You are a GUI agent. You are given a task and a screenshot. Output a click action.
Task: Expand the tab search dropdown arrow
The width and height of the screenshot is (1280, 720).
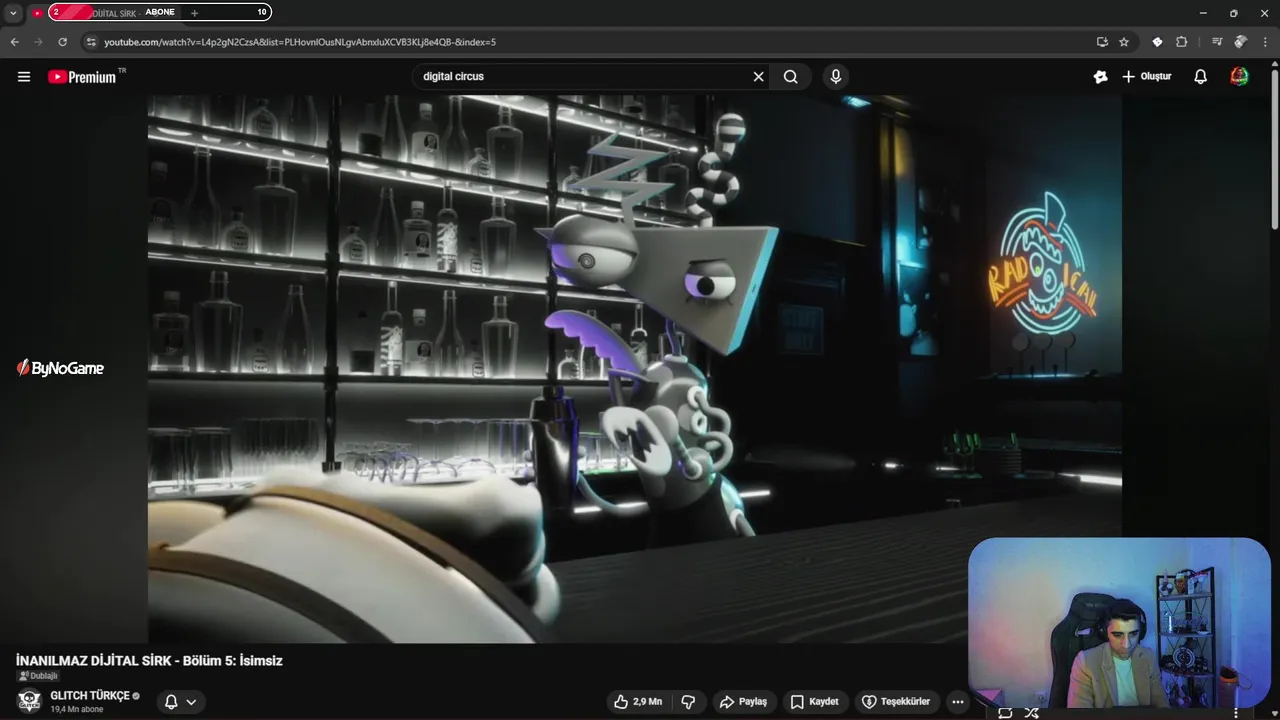13,13
